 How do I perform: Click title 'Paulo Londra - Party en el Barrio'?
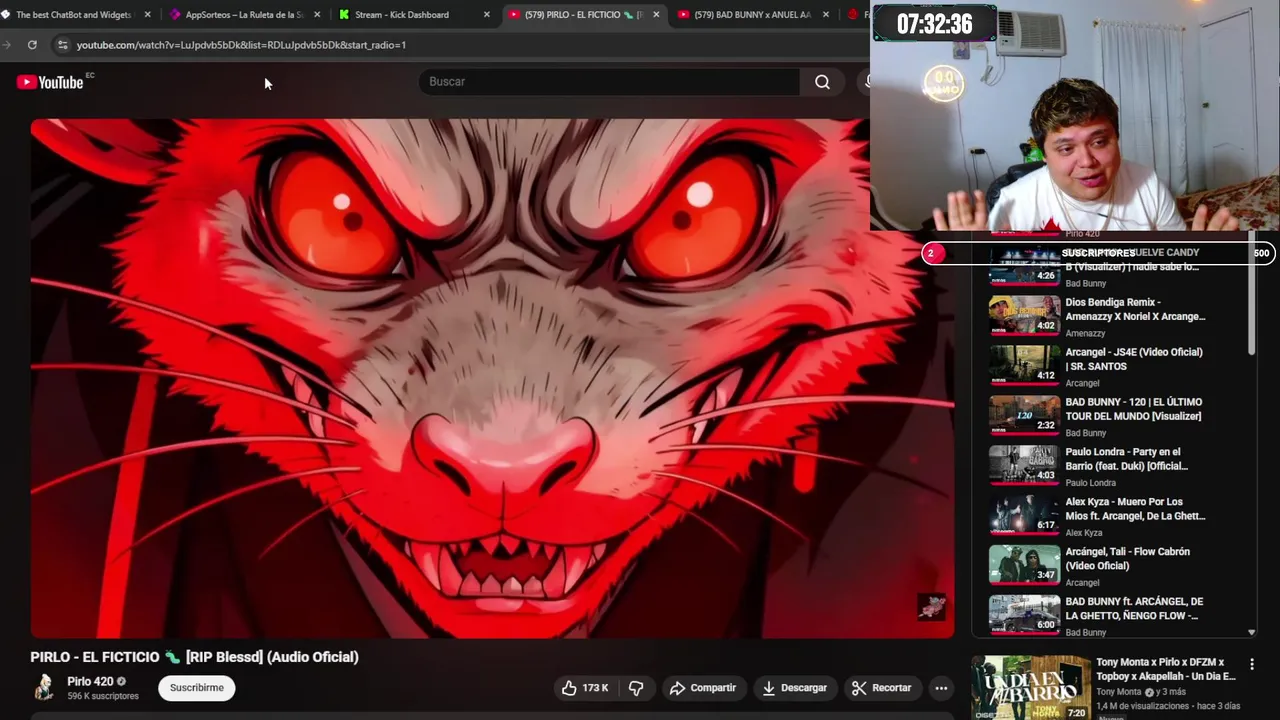(1127, 459)
